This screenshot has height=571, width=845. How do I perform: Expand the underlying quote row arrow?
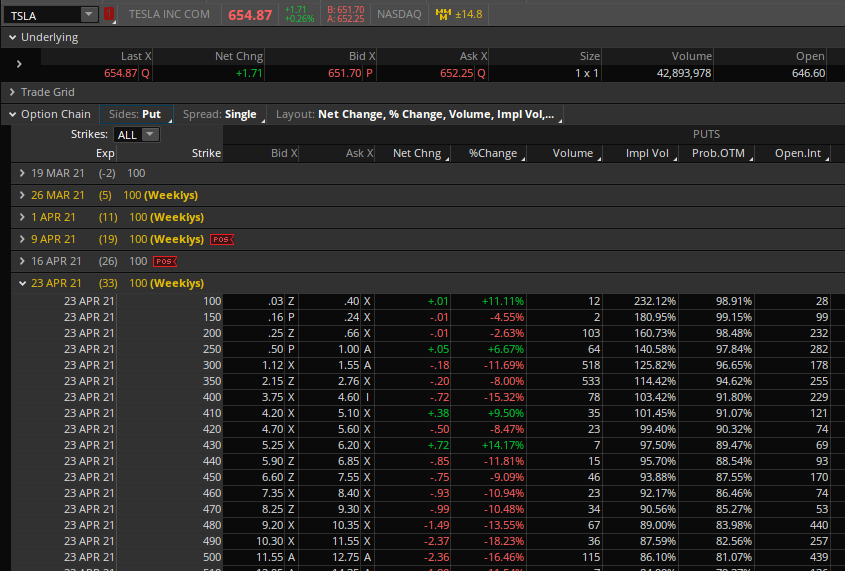[19, 64]
